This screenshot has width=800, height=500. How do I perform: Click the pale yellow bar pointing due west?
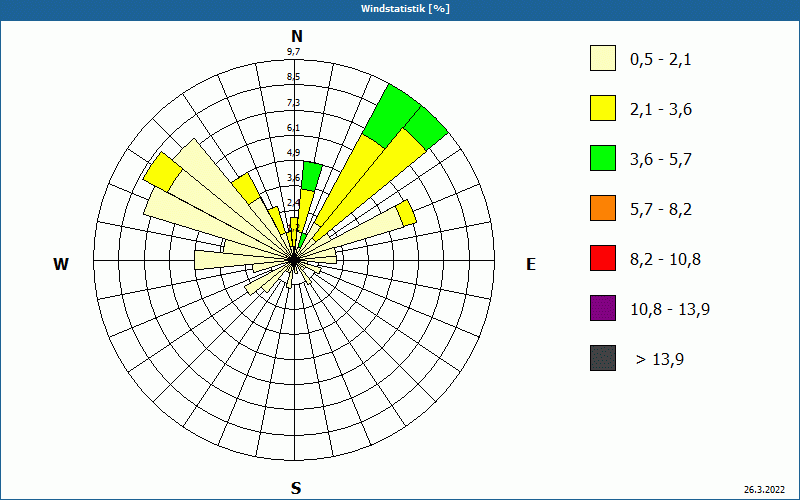tap(240, 260)
